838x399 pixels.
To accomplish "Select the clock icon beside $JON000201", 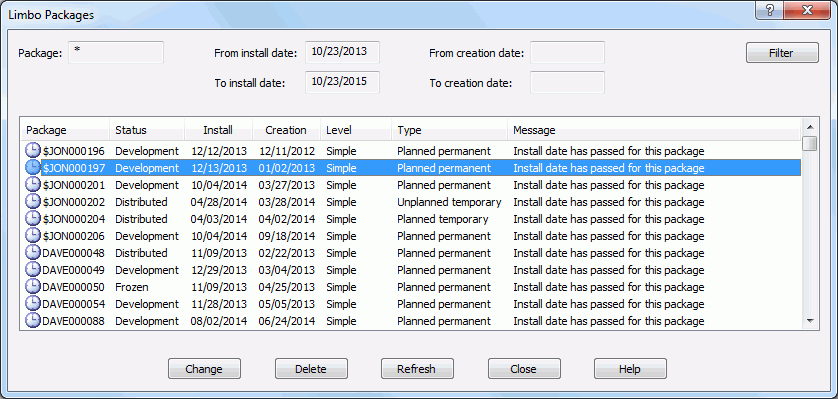I will pos(33,185).
